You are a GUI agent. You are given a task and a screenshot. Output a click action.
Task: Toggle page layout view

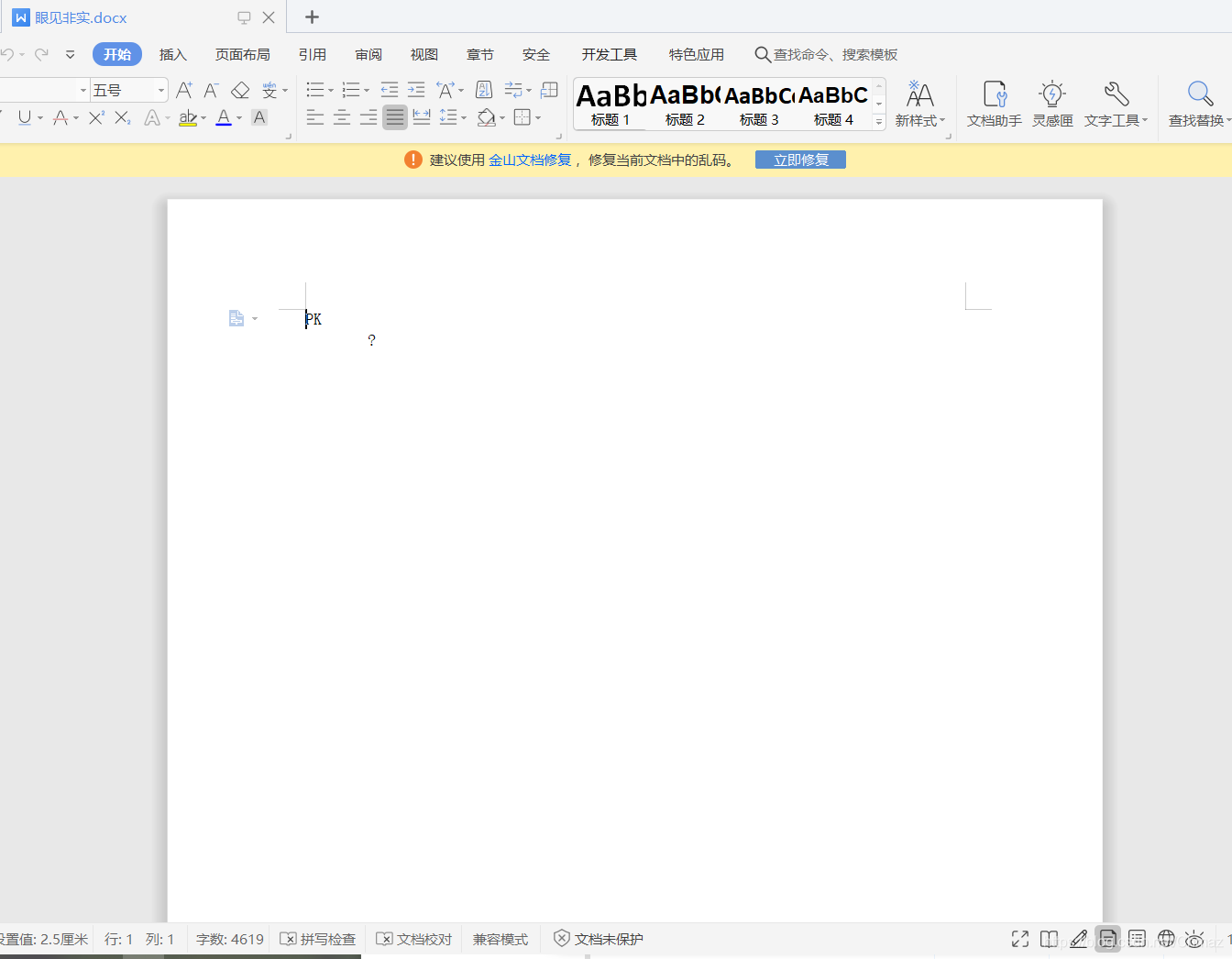click(1107, 939)
